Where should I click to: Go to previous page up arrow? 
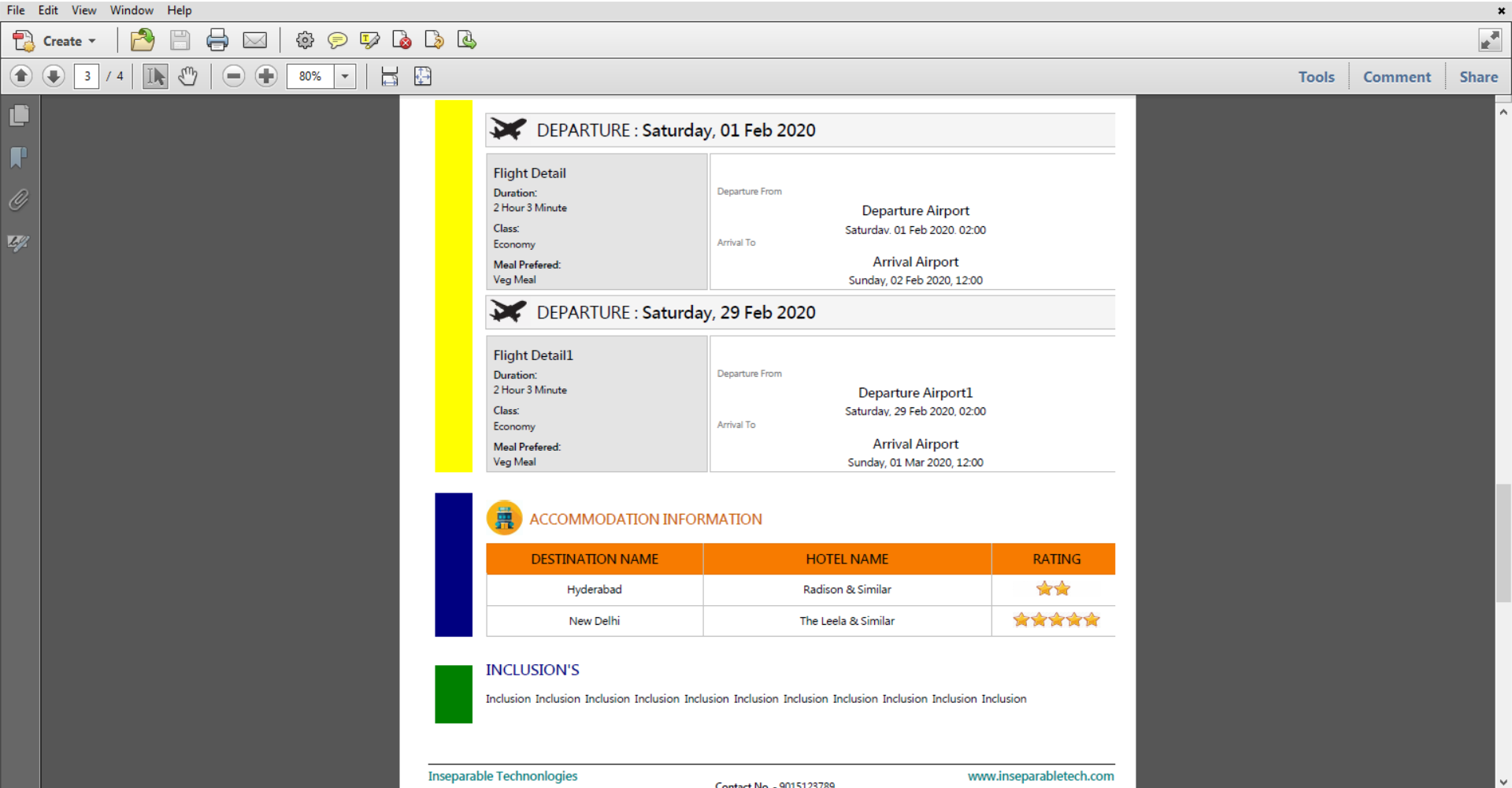[21, 76]
